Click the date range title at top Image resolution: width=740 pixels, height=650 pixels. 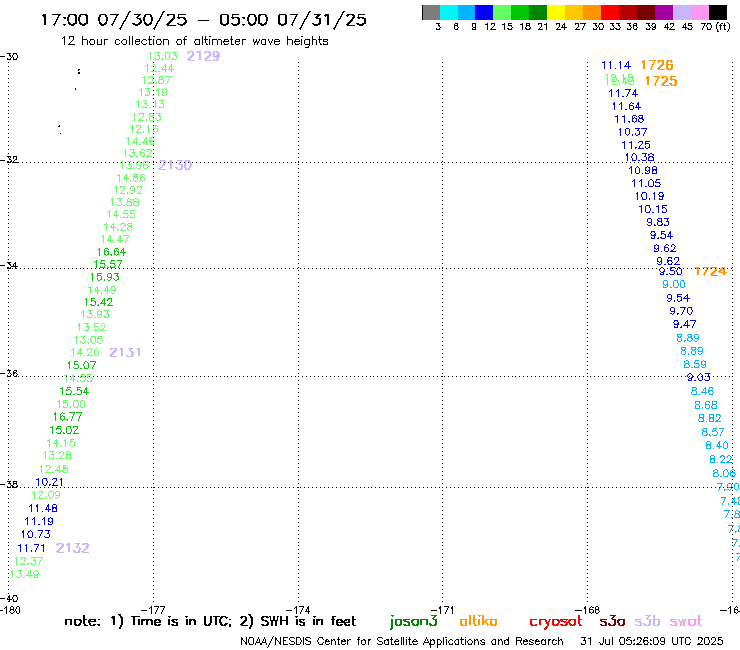coord(203,20)
